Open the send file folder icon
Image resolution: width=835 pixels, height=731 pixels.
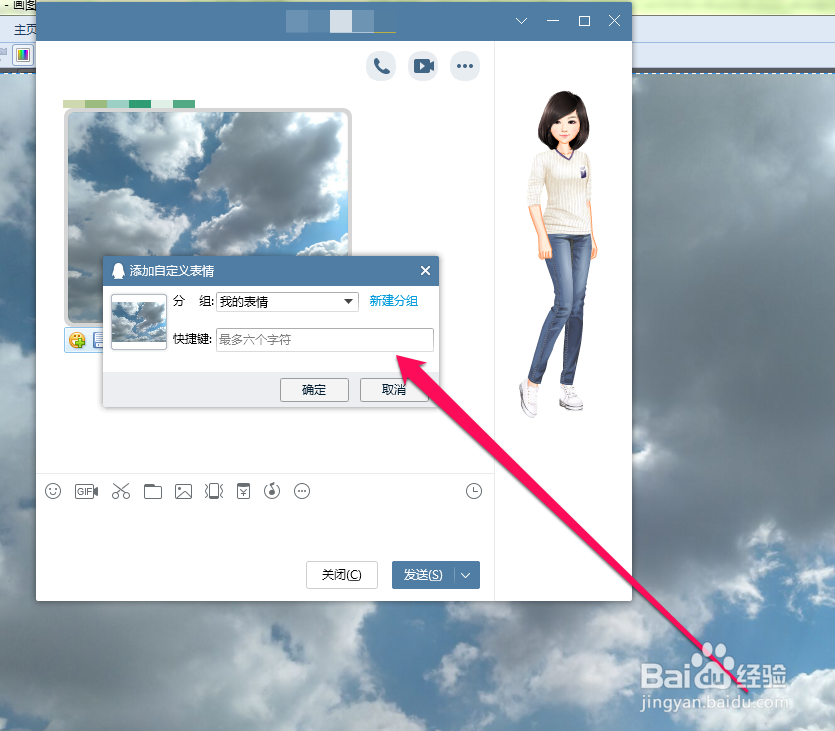pos(153,491)
